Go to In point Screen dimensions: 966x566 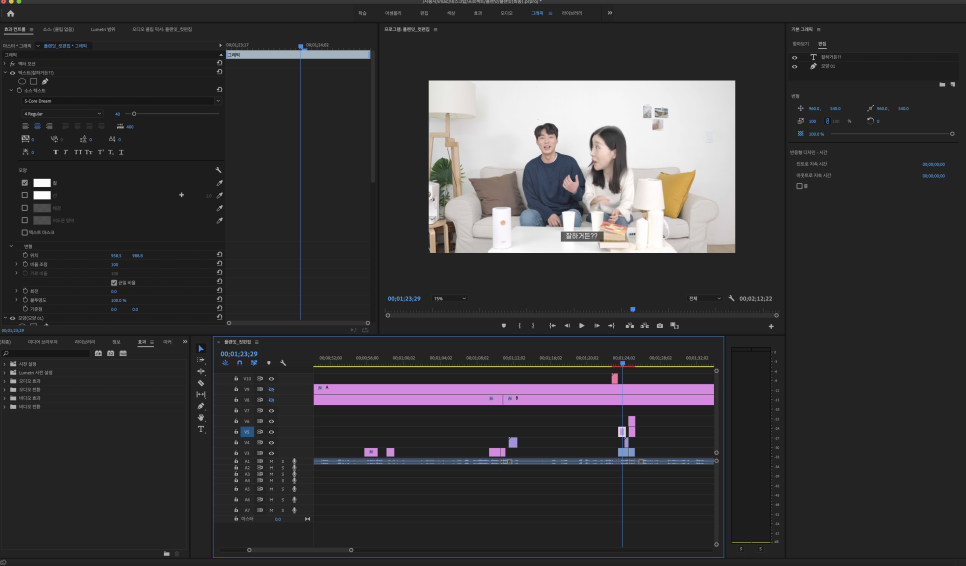[x=552, y=326]
